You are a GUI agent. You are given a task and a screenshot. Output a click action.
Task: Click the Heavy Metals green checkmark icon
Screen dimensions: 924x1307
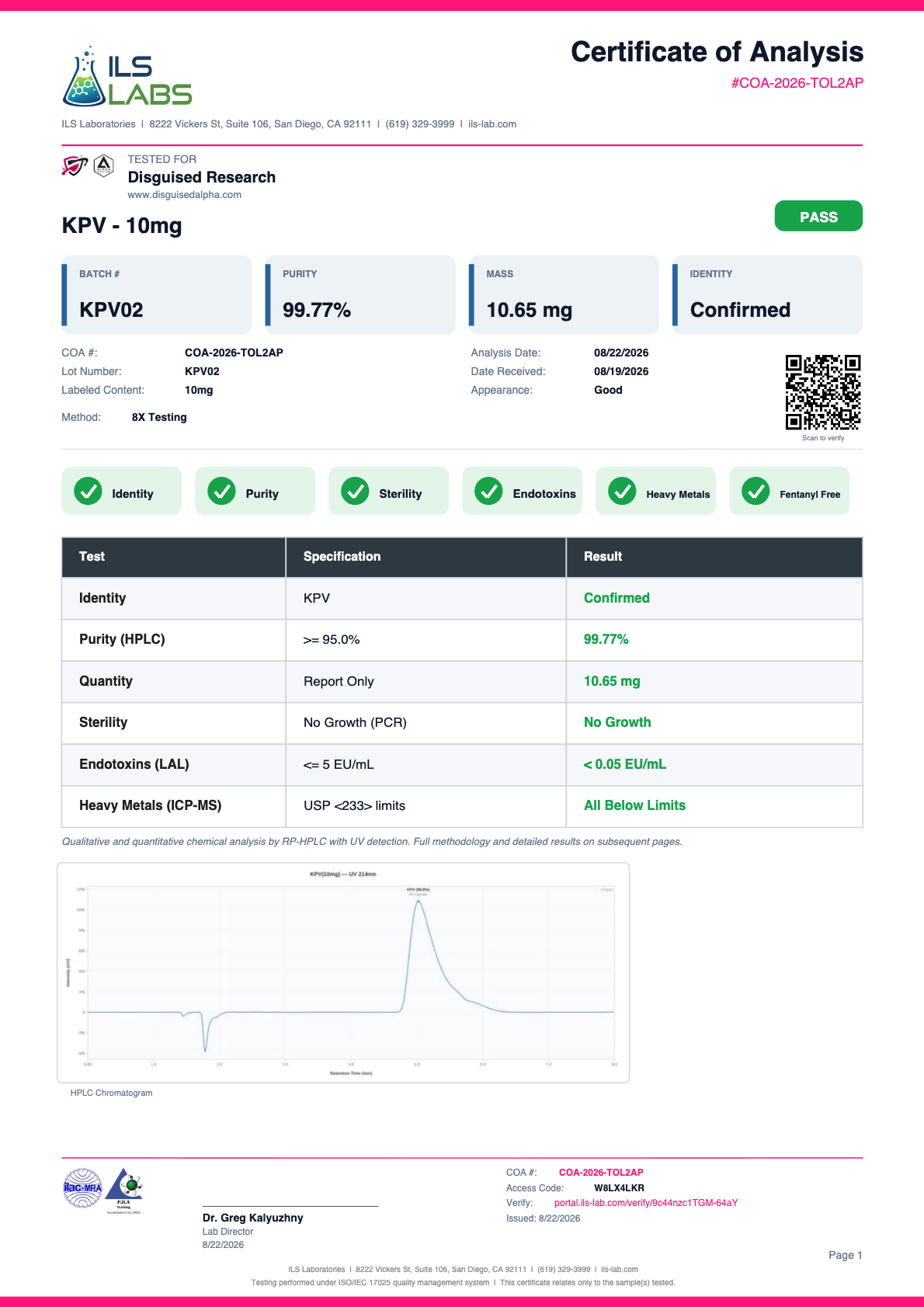(622, 491)
